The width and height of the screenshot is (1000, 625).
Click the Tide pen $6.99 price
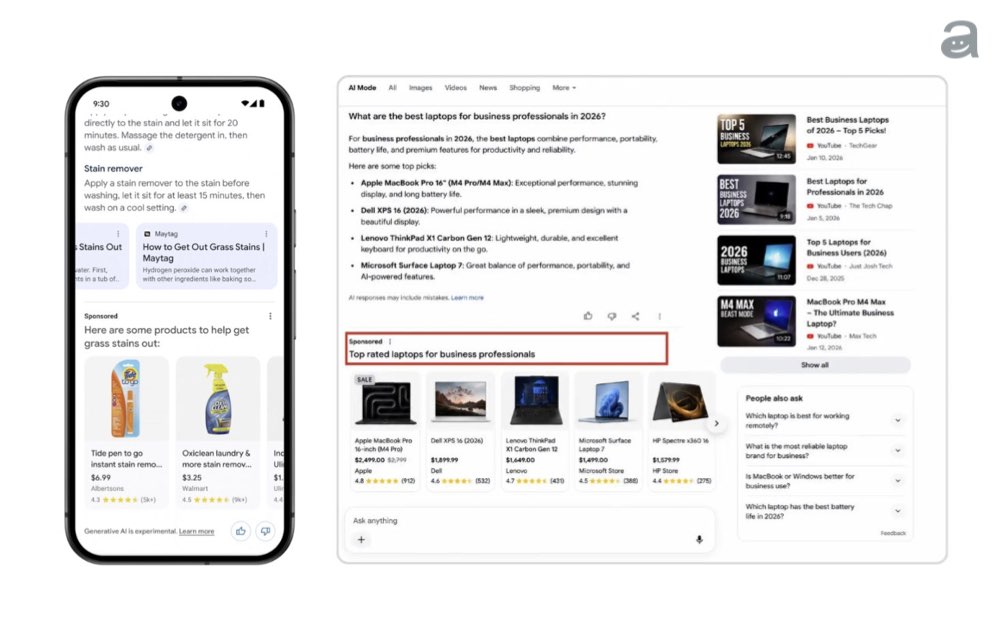click(101, 477)
